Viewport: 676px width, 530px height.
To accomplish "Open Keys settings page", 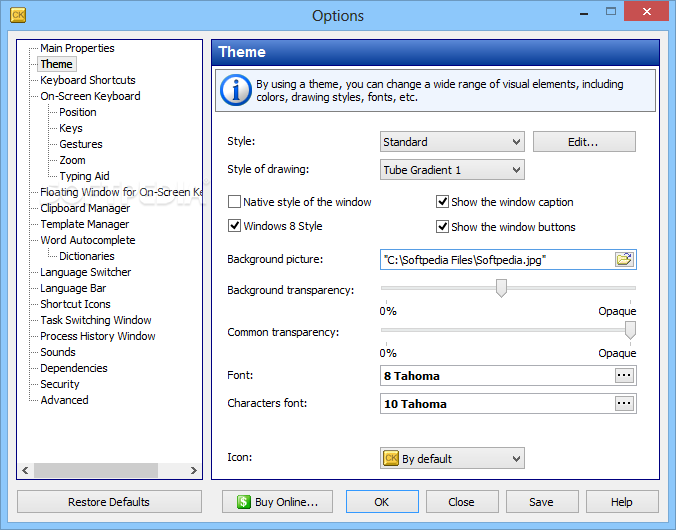I will (71, 128).
